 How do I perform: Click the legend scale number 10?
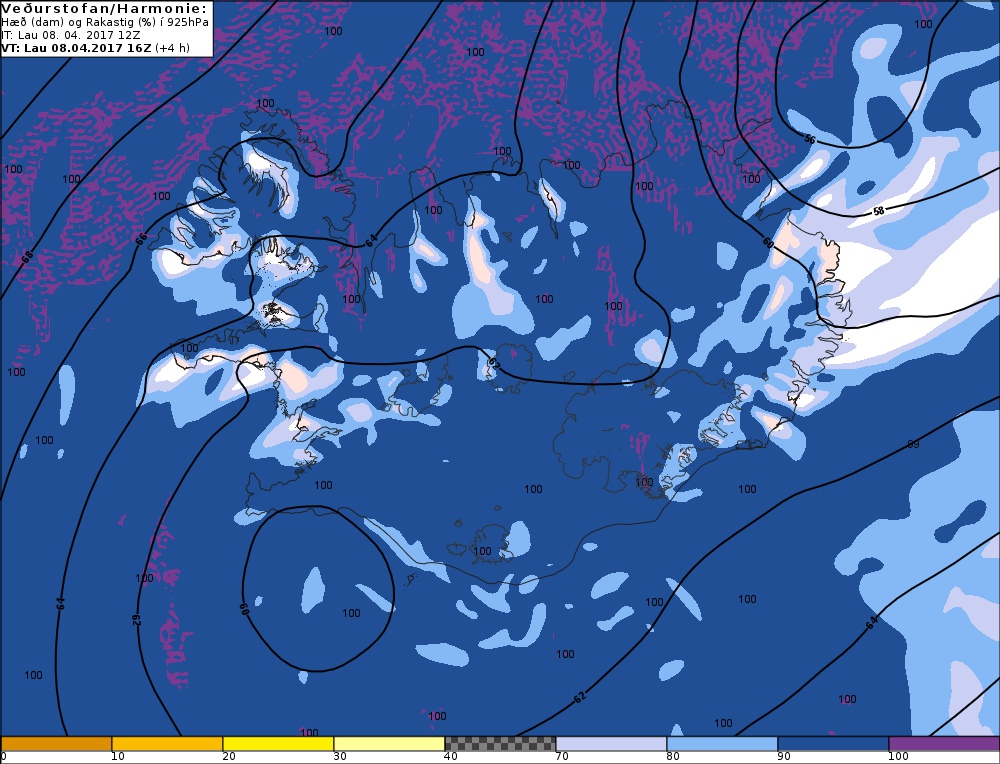coord(118,757)
